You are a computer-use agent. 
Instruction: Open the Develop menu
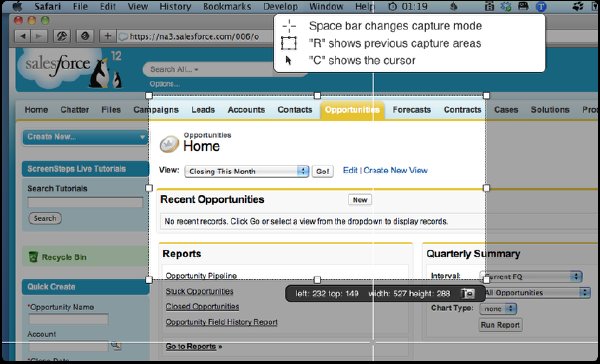click(x=280, y=7)
